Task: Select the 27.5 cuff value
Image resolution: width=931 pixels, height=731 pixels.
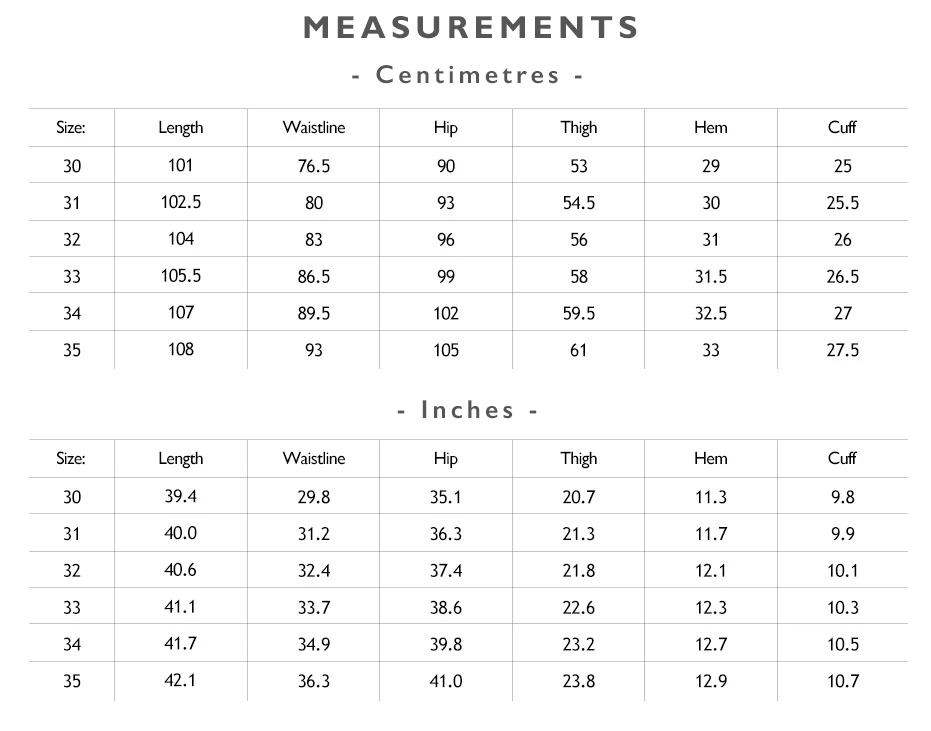Action: (843, 350)
